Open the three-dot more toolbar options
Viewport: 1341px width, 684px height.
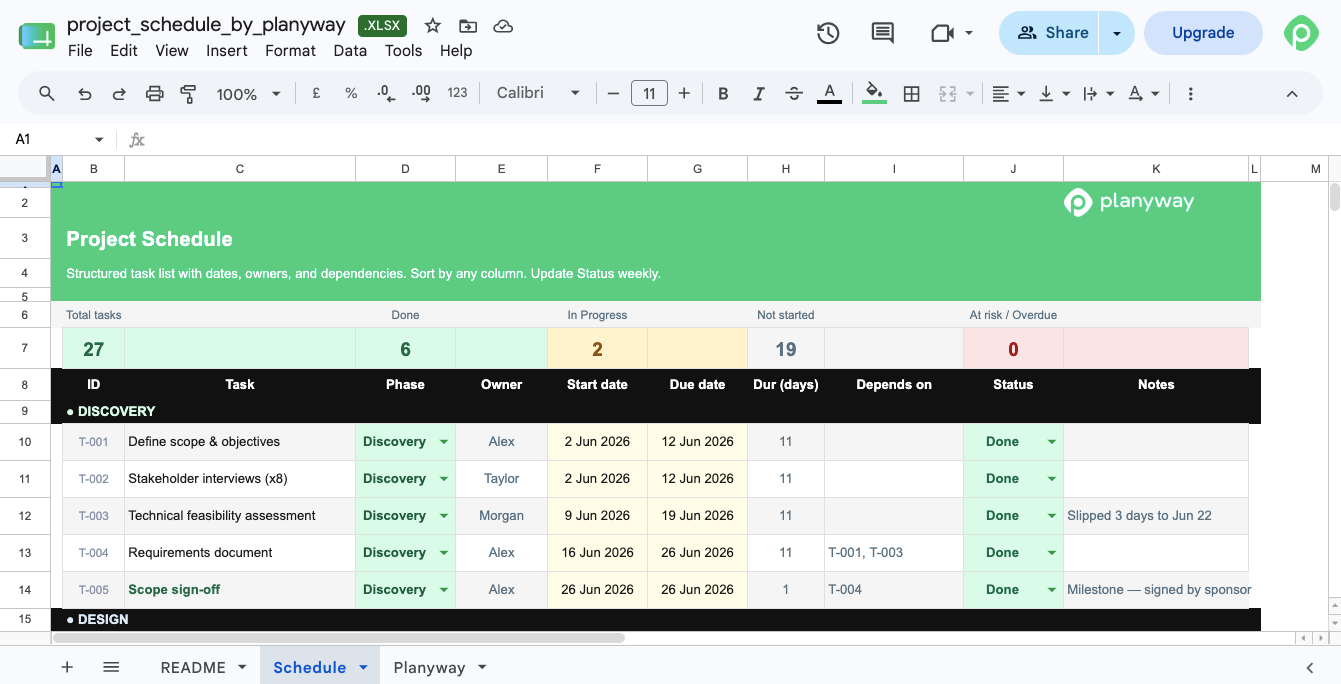pyautogui.click(x=1190, y=93)
